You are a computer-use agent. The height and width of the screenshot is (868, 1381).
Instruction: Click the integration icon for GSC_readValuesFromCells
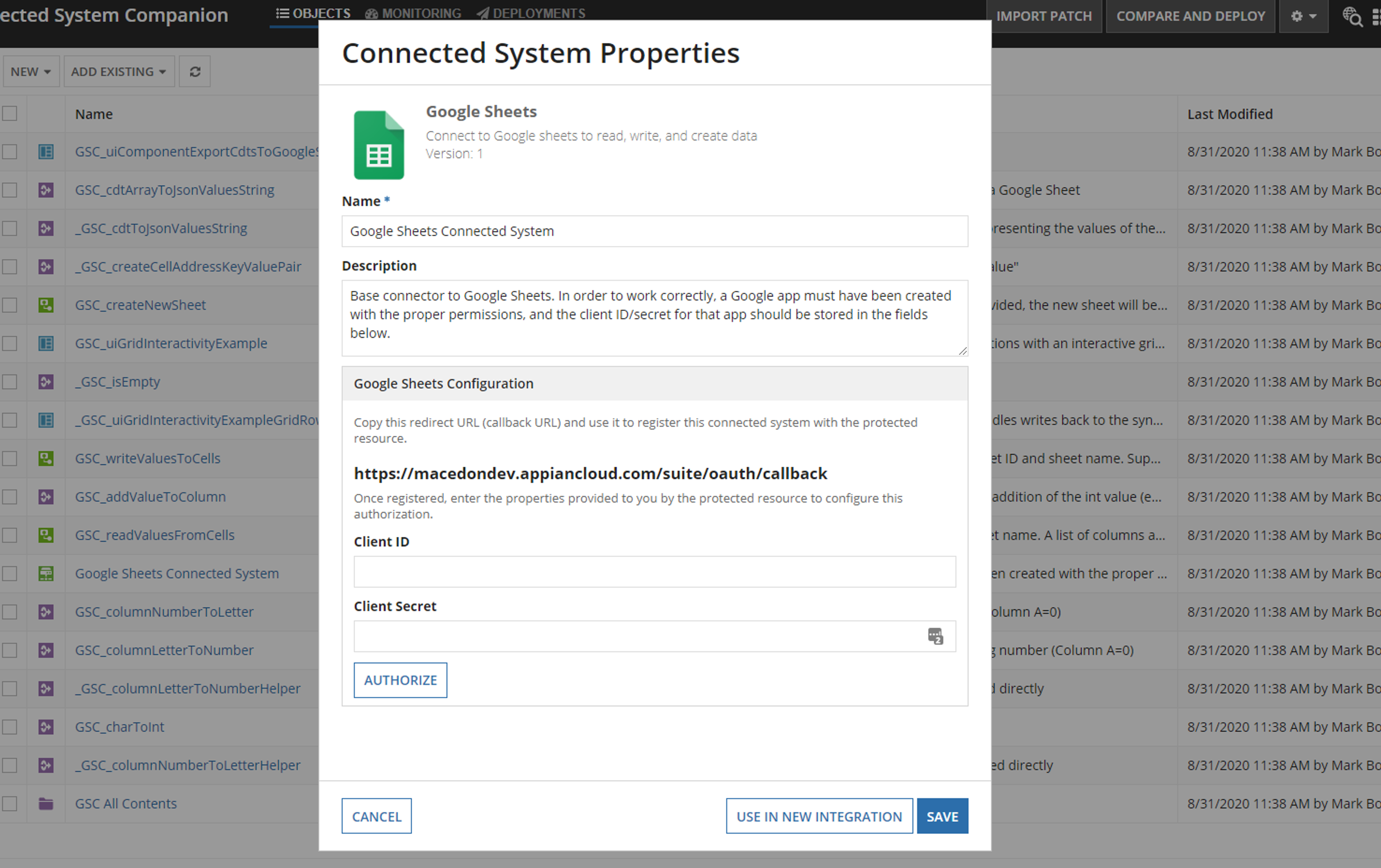(x=46, y=535)
